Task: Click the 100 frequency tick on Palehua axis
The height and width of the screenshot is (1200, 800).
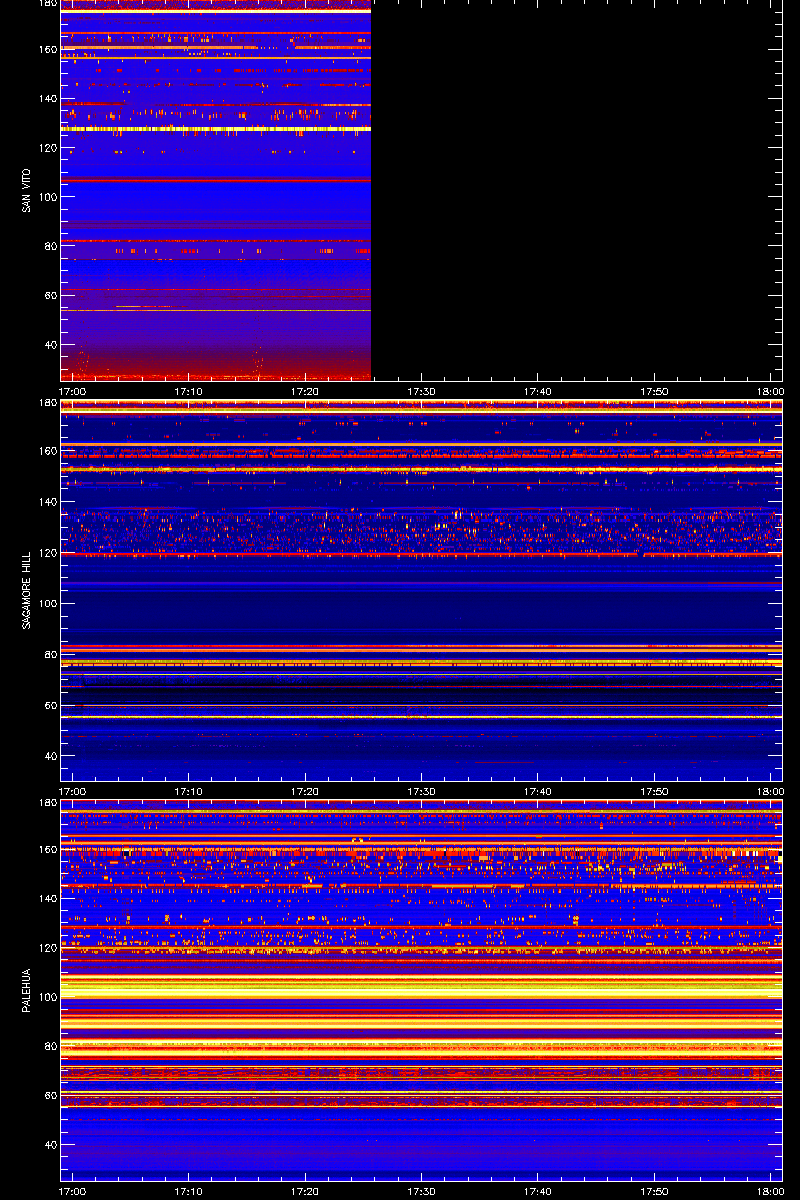Action: click(47, 997)
